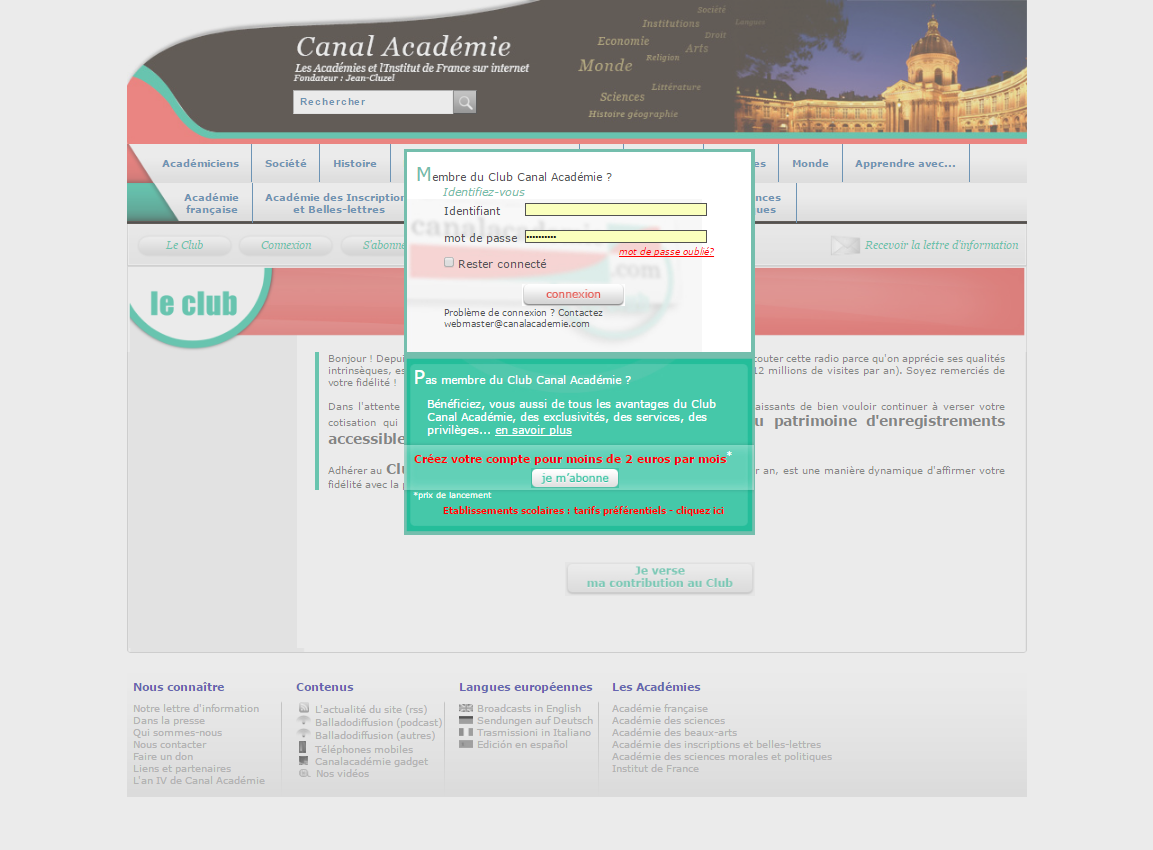The image size is (1153, 850).
Task: Open the Académie des sciences footer link
Action: point(668,721)
